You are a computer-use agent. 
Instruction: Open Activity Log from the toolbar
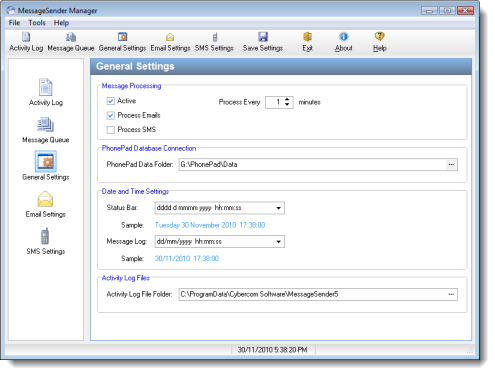pos(26,42)
